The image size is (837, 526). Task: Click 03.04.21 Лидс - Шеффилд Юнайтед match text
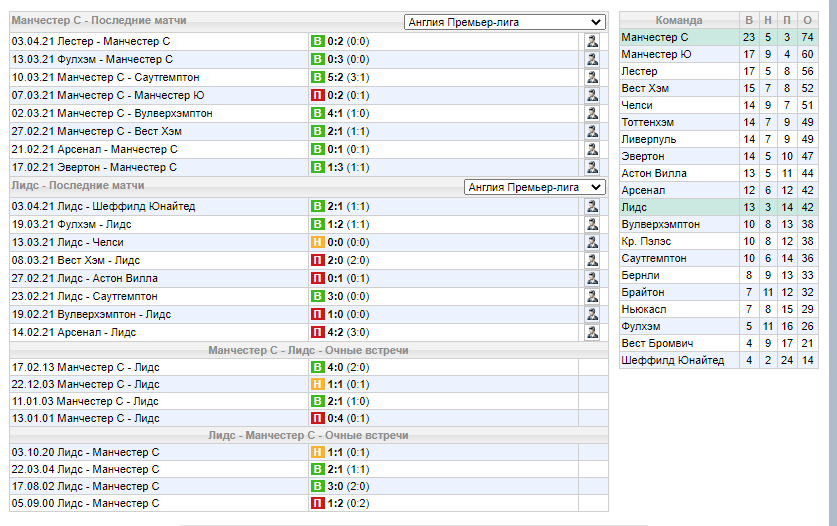coord(104,206)
